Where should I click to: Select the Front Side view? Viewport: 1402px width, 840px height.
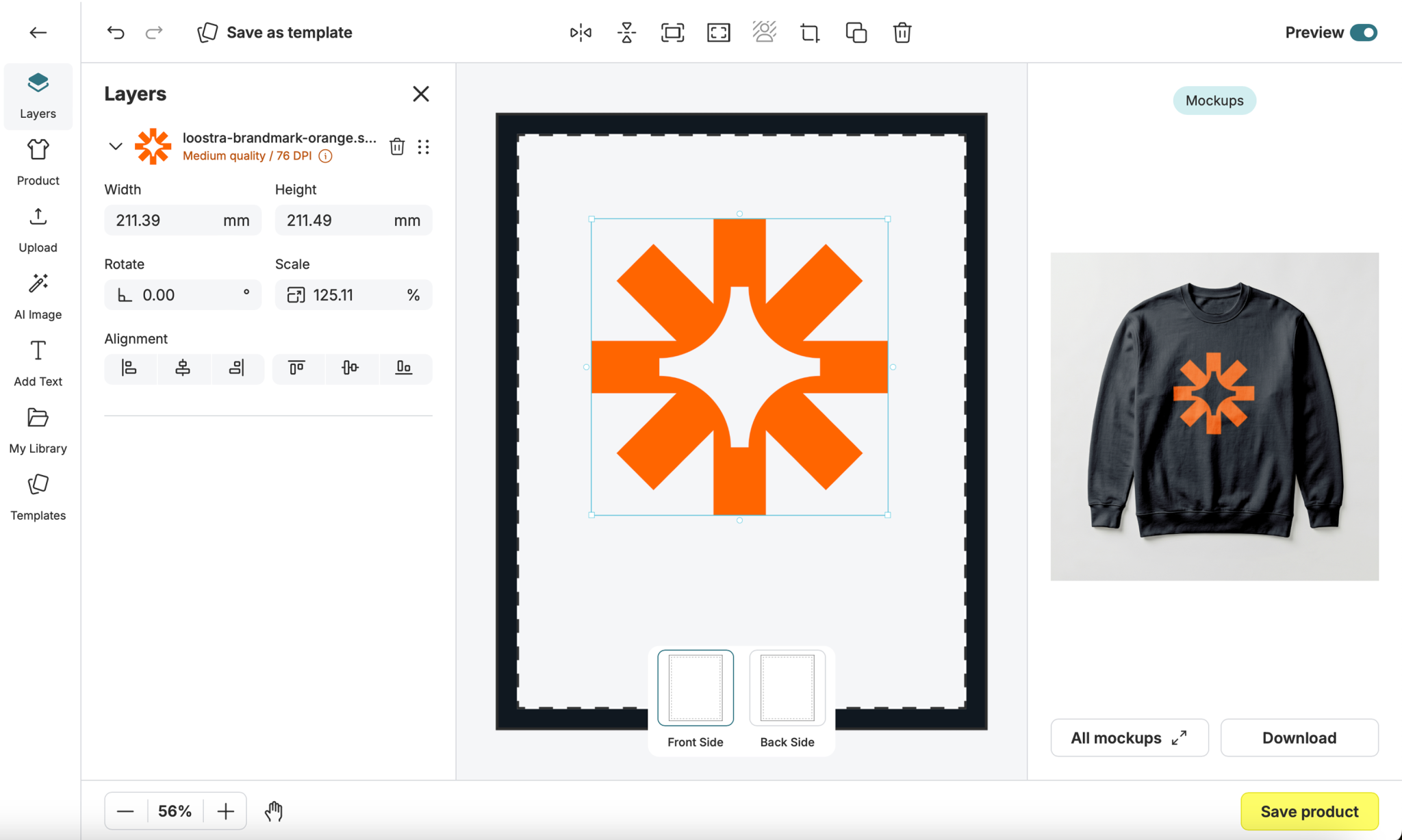[x=696, y=688]
